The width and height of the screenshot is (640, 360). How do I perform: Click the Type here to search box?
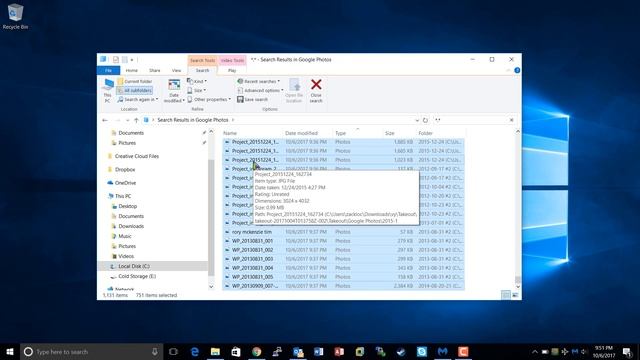coord(92,351)
